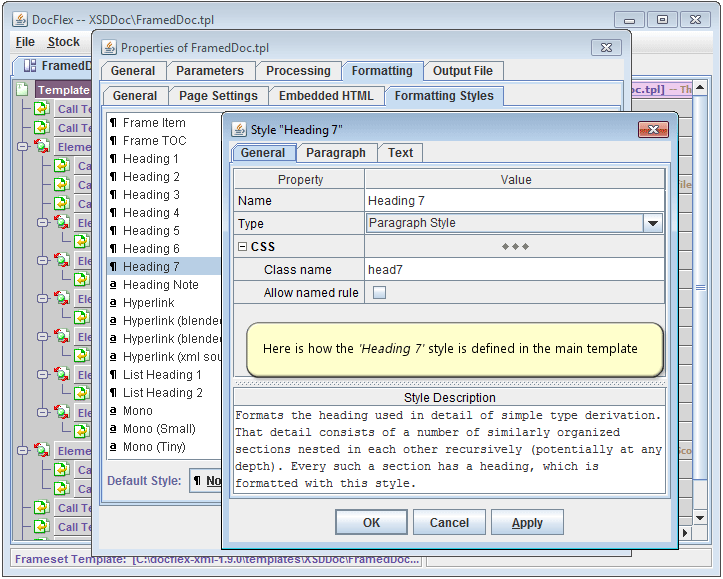Enable the Allow named rule checkbox
This screenshot has height=579, width=723.
[379, 293]
